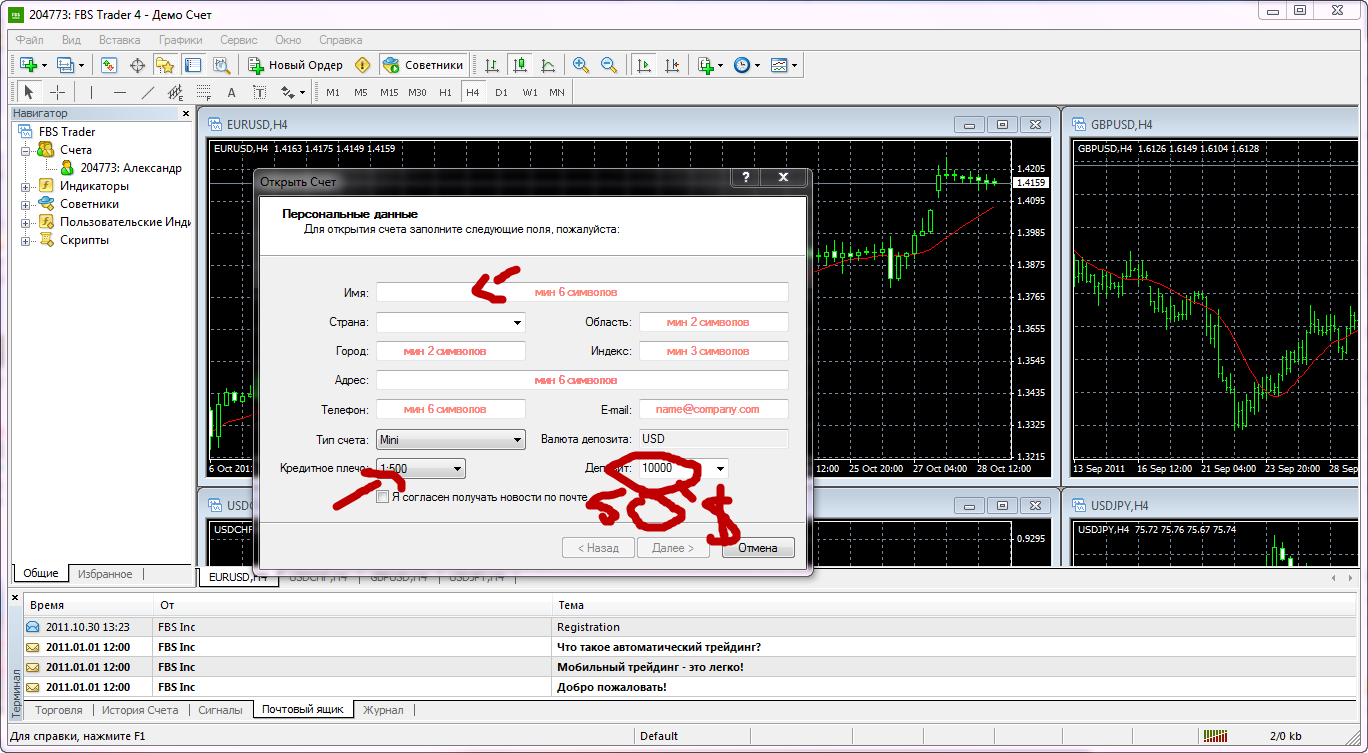
Task: Select the trendline drawing tool
Action: point(148,92)
